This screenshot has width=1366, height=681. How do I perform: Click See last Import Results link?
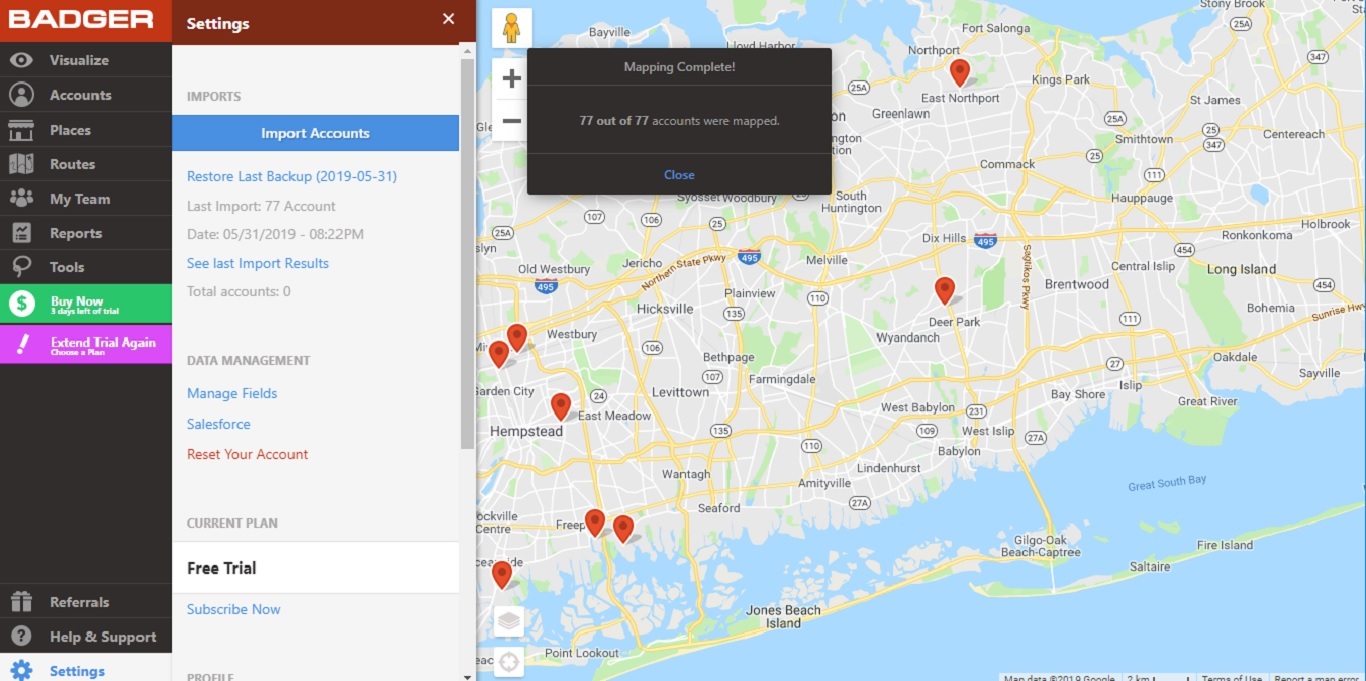coord(258,263)
